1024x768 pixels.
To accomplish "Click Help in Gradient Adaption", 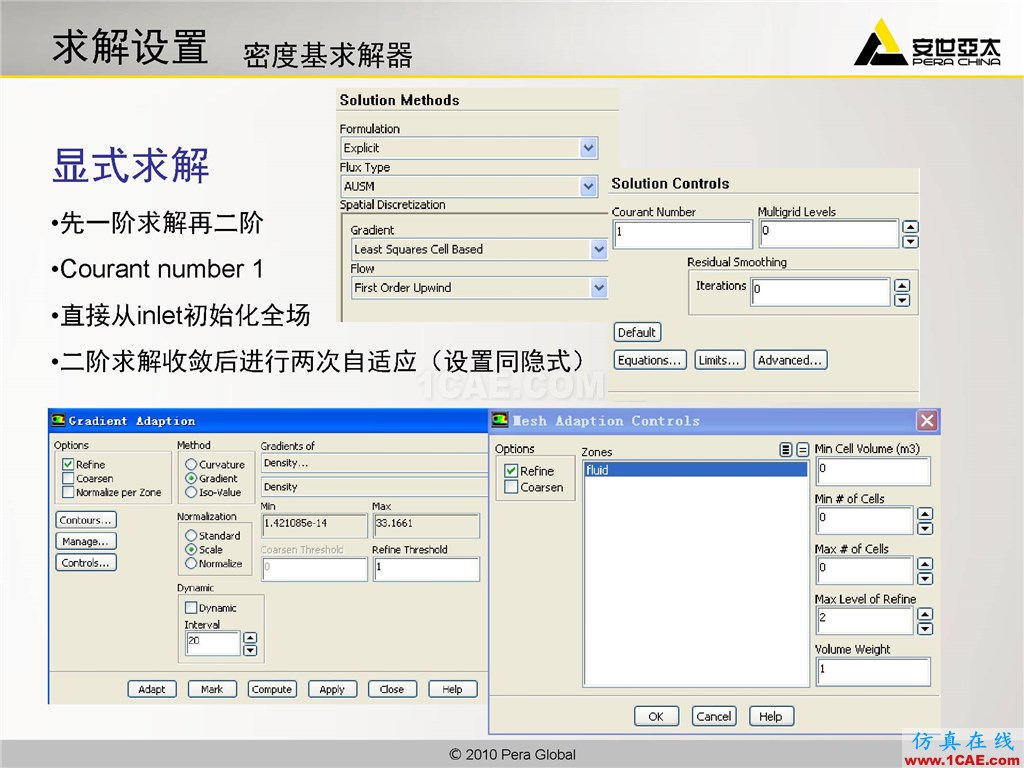I will (453, 689).
